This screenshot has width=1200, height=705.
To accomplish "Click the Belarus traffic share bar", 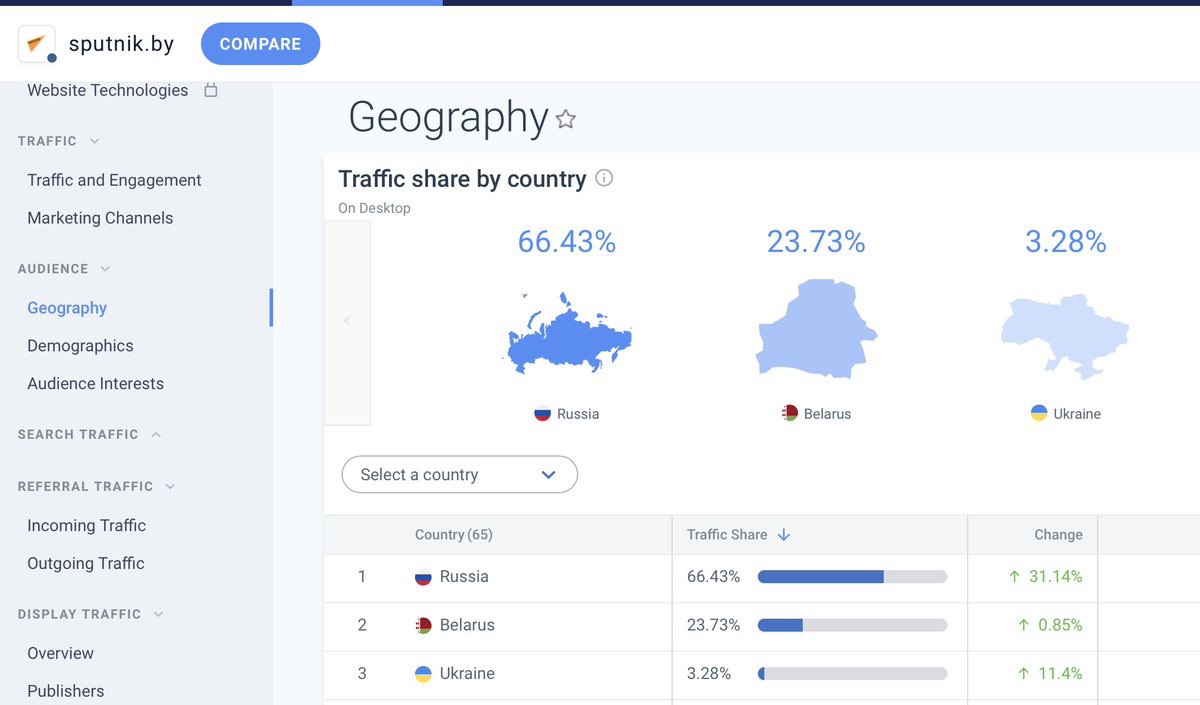I will pyautogui.click(x=852, y=625).
